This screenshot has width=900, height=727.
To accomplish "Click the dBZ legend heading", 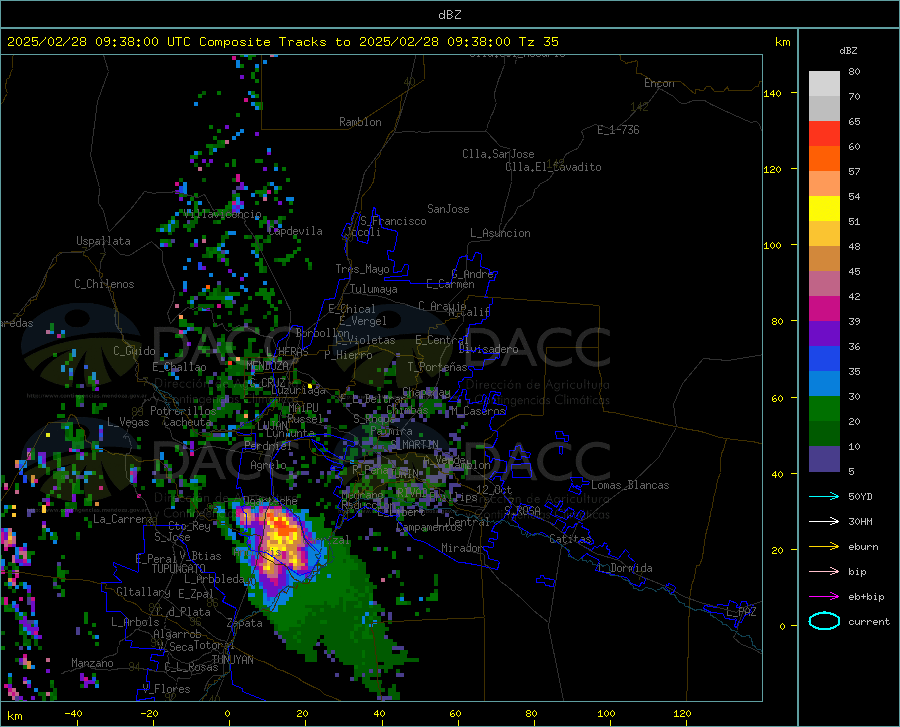I will [x=848, y=50].
